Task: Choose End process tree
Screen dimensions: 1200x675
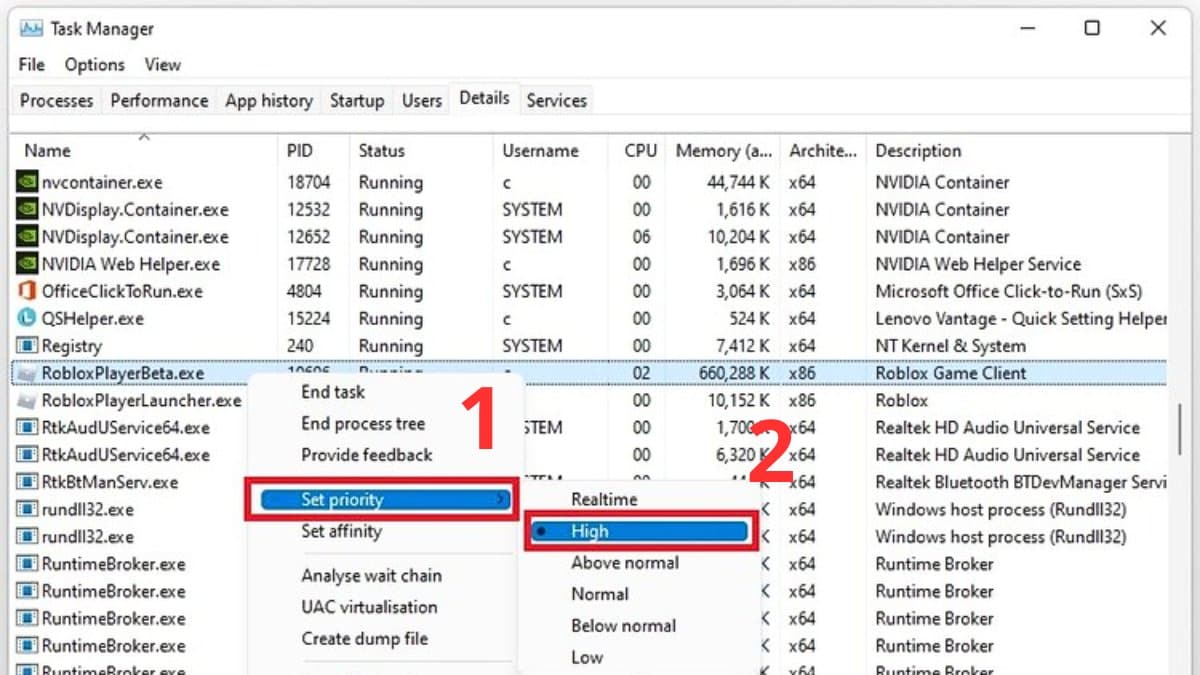Action: 363,423
